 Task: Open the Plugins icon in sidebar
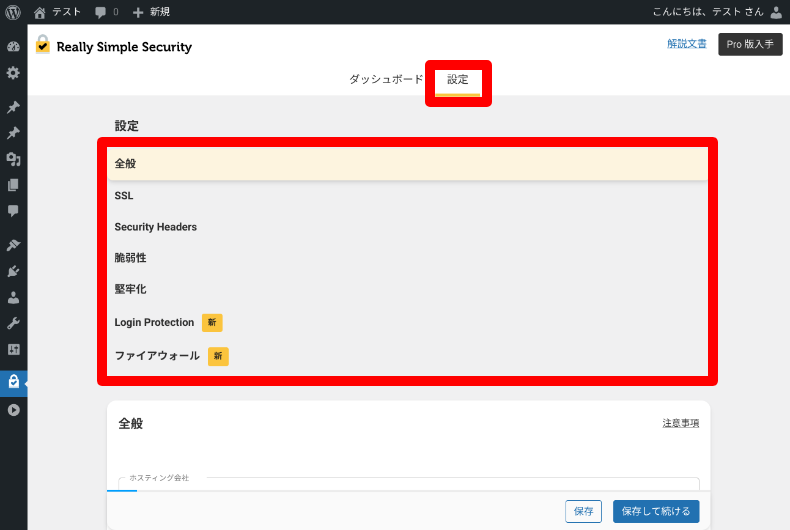13,271
